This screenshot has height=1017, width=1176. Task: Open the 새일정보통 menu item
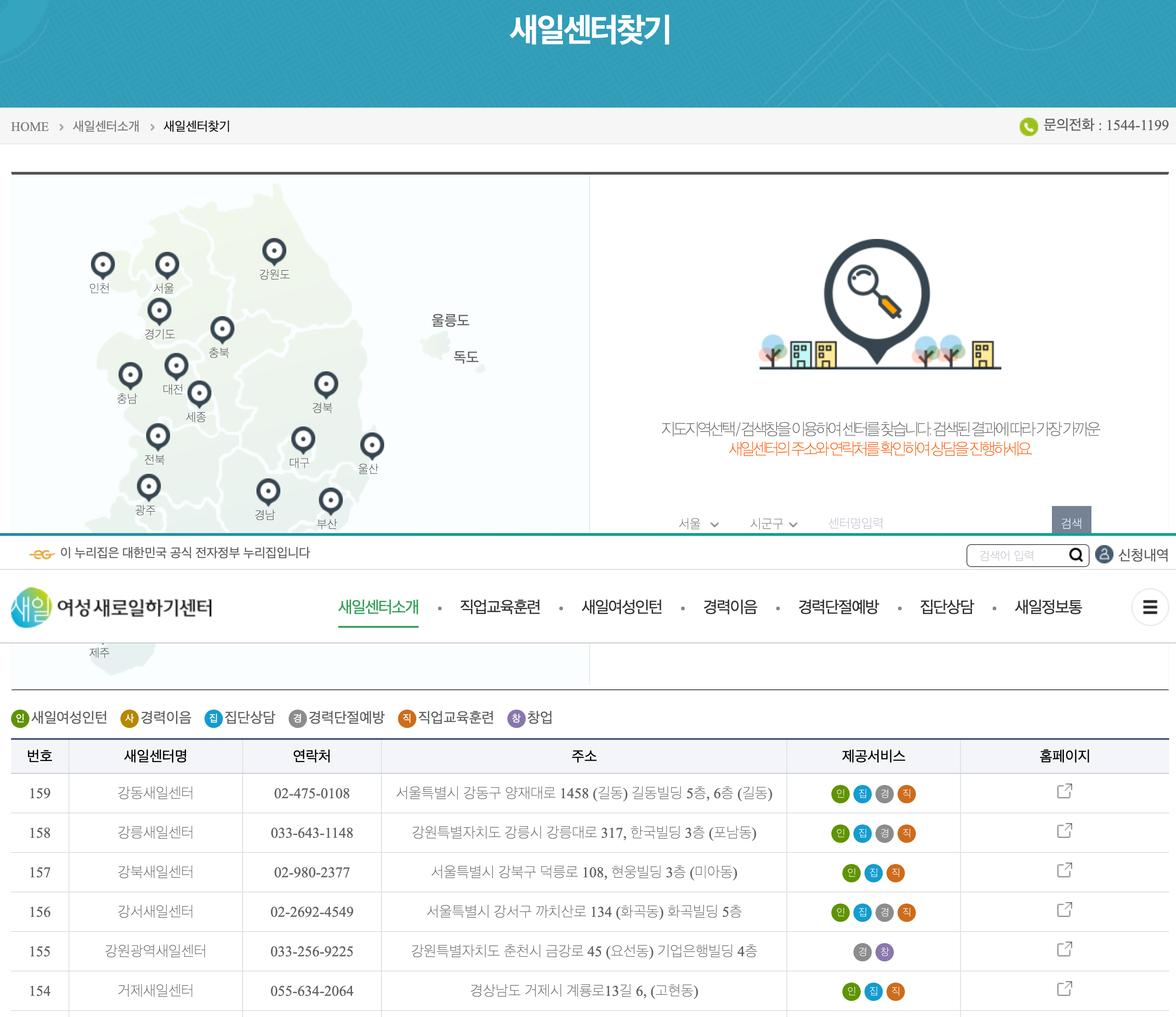click(x=1048, y=607)
